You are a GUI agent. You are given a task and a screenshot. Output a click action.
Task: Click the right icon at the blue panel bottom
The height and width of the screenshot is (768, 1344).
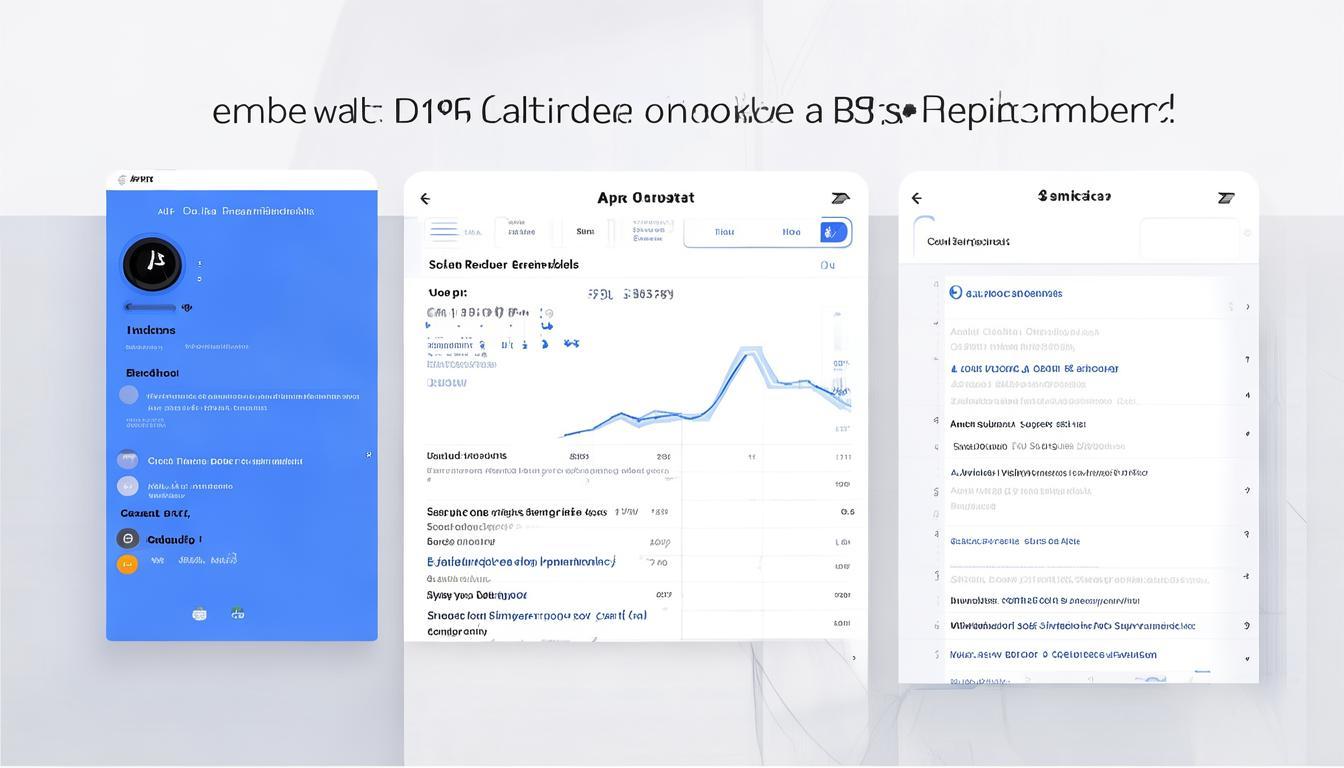(x=237, y=613)
